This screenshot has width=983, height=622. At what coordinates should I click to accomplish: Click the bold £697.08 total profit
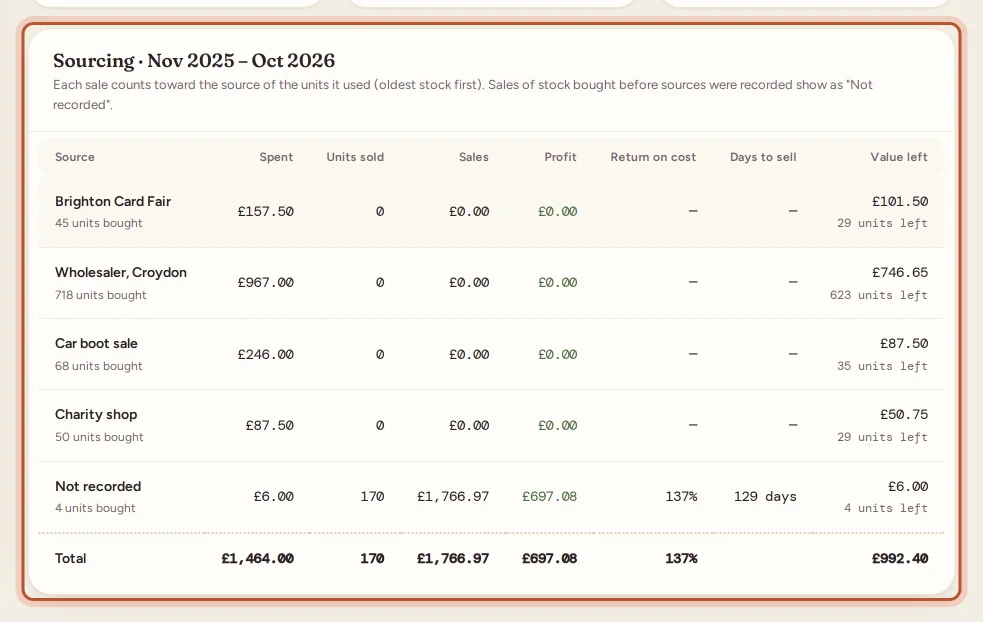coord(549,559)
